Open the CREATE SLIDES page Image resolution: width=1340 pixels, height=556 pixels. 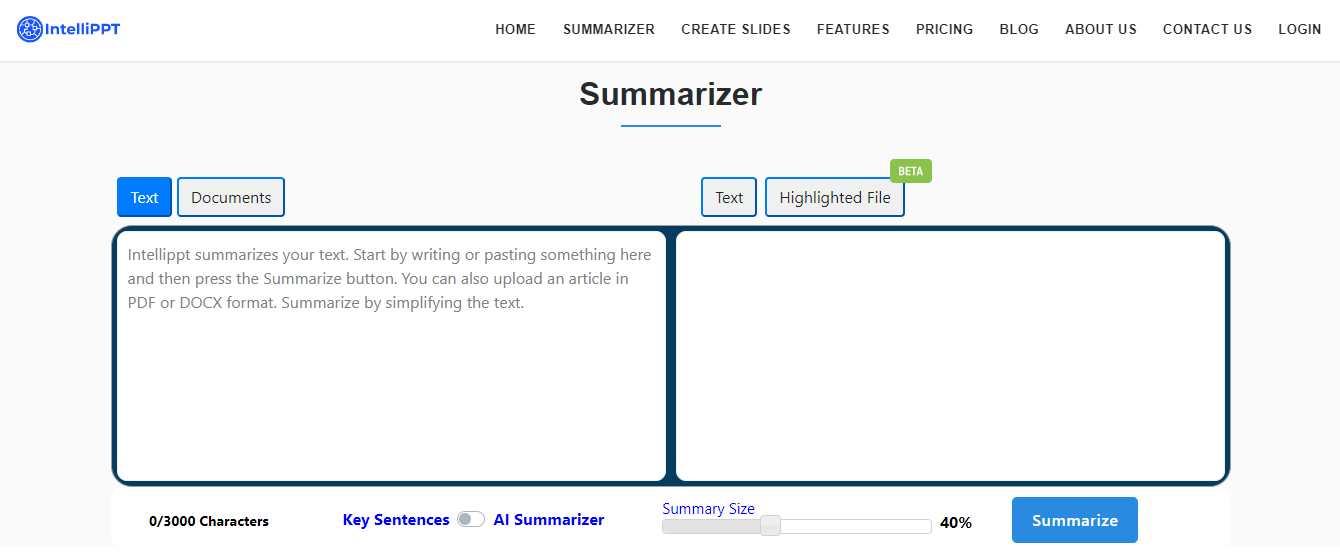(x=735, y=29)
